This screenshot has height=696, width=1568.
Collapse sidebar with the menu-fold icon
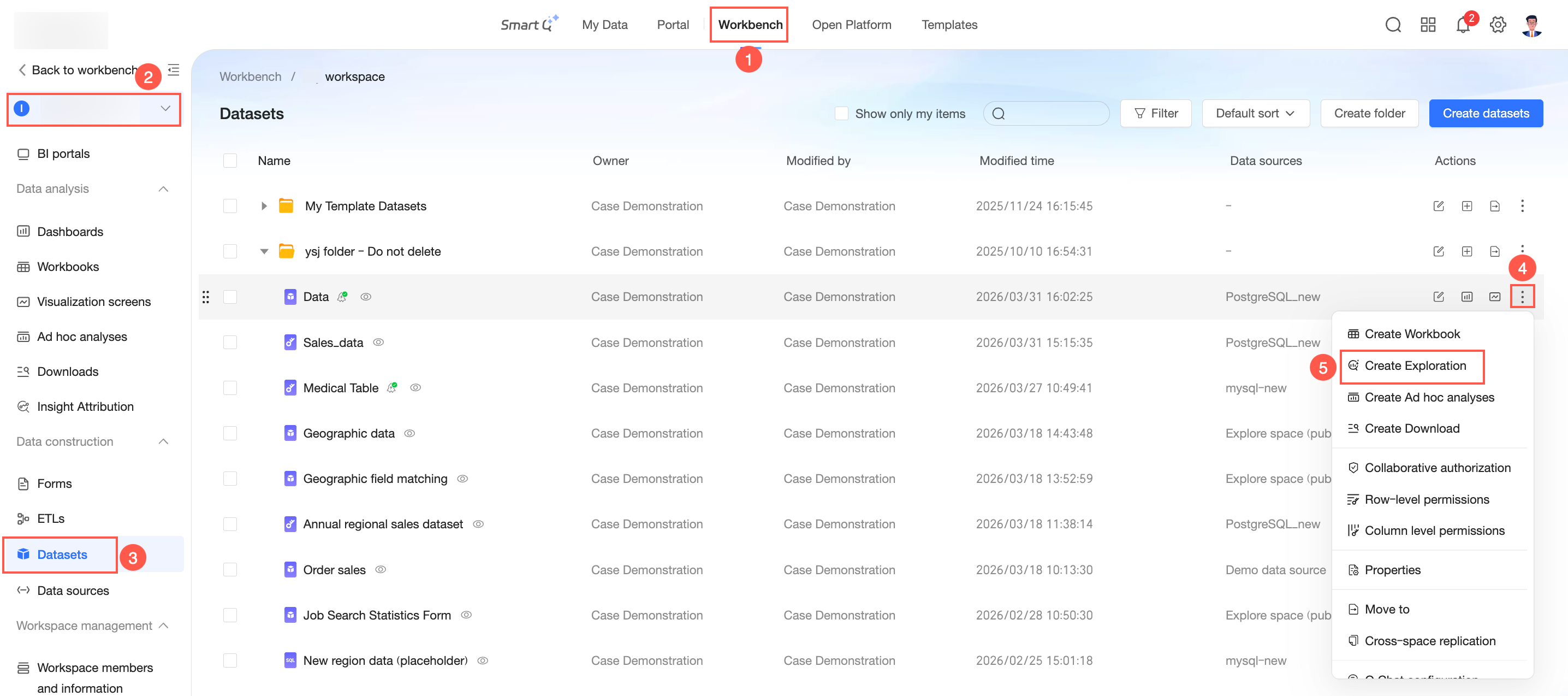174,70
